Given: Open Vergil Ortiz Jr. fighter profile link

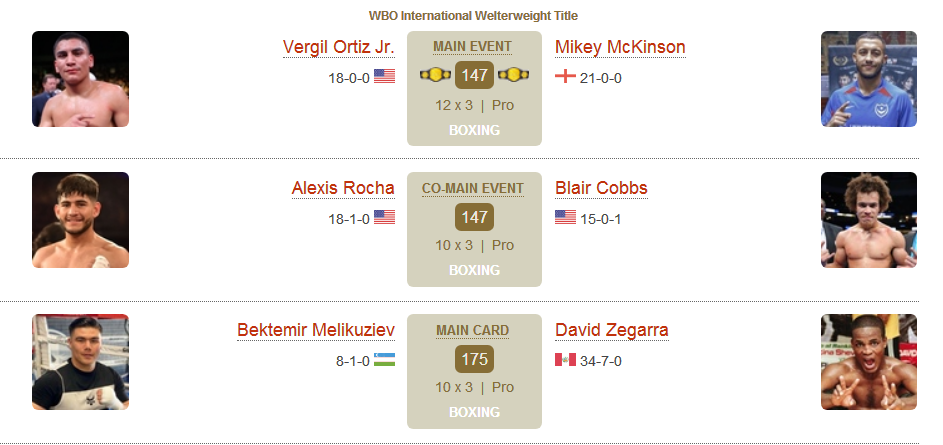Looking at the screenshot, I should pyautogui.click(x=339, y=47).
